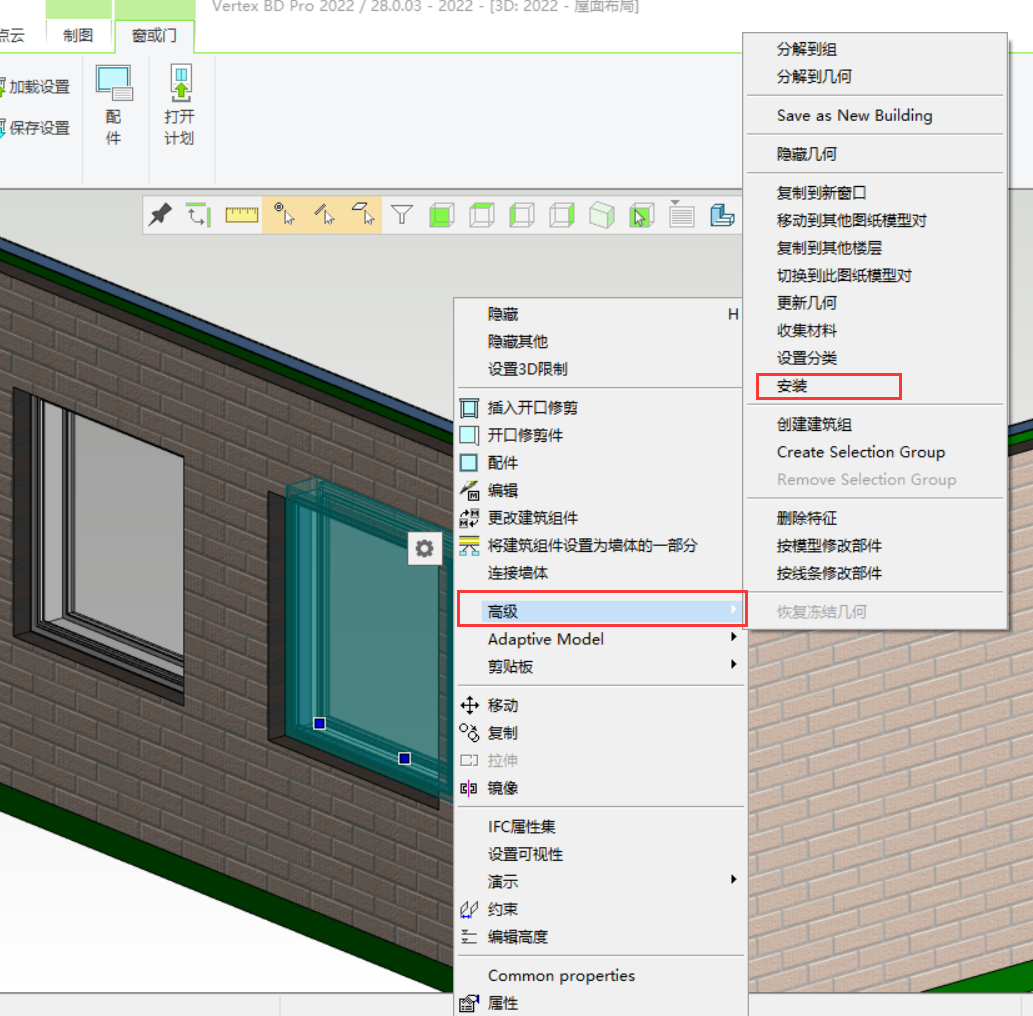Click the blue building layers icon
The height and width of the screenshot is (1016, 1033).
point(722,215)
